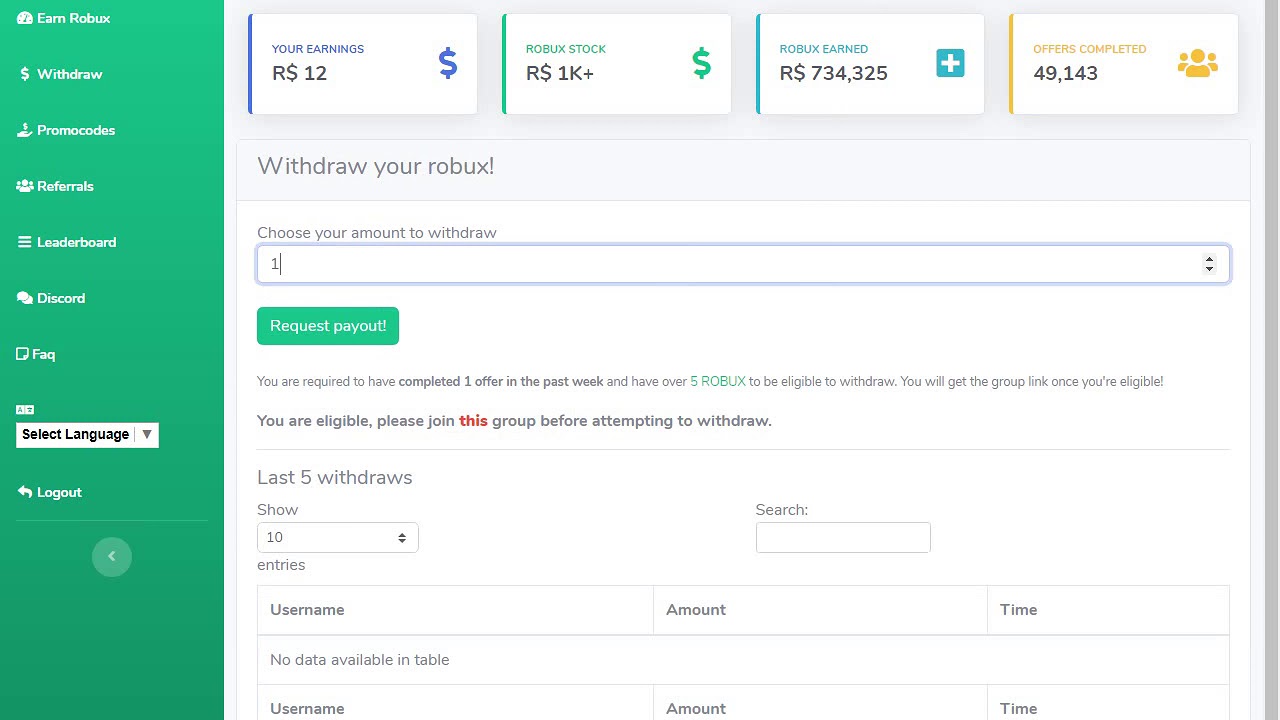The width and height of the screenshot is (1280, 720).
Task: Click the blue dollar icon in Your Earnings
Action: [x=448, y=64]
